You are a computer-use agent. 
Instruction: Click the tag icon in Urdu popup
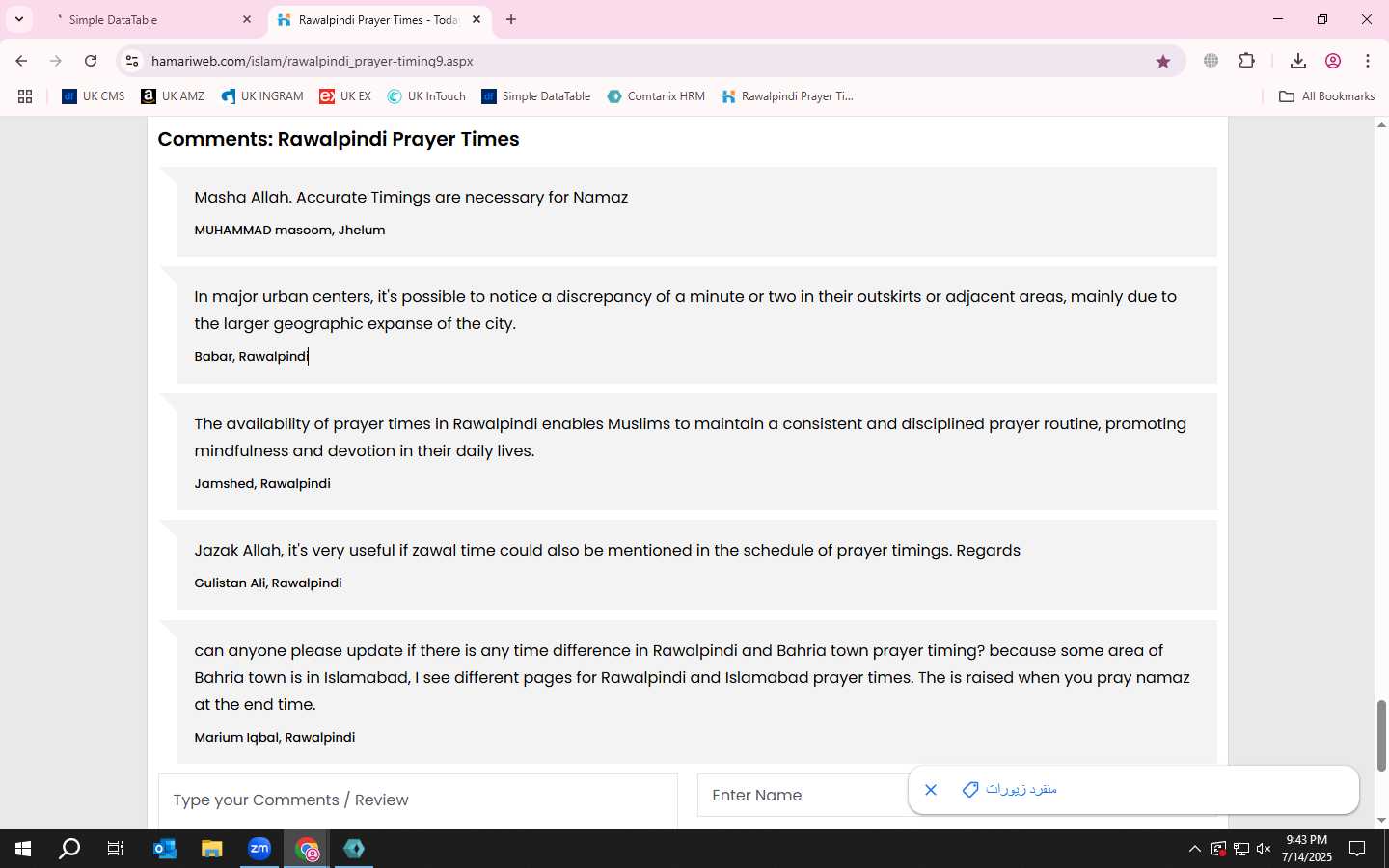[970, 790]
